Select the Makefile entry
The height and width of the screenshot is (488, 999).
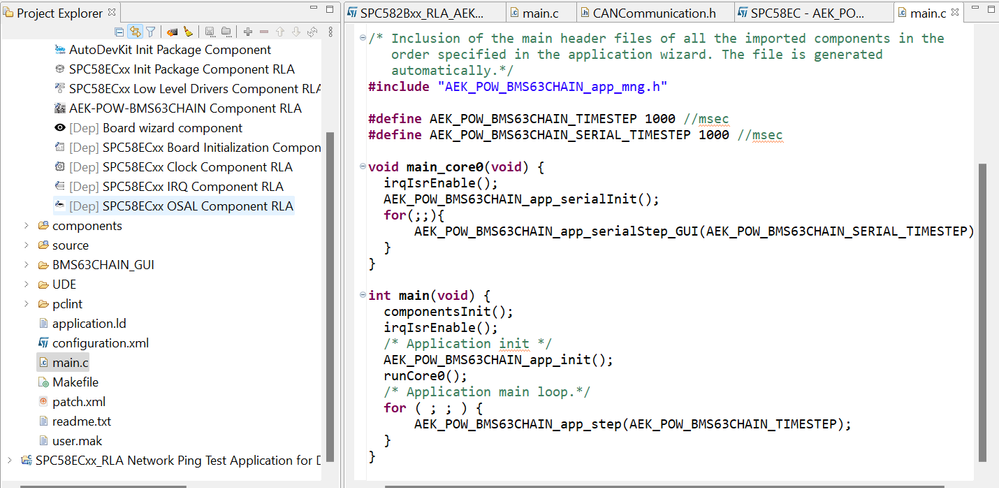coord(68,383)
